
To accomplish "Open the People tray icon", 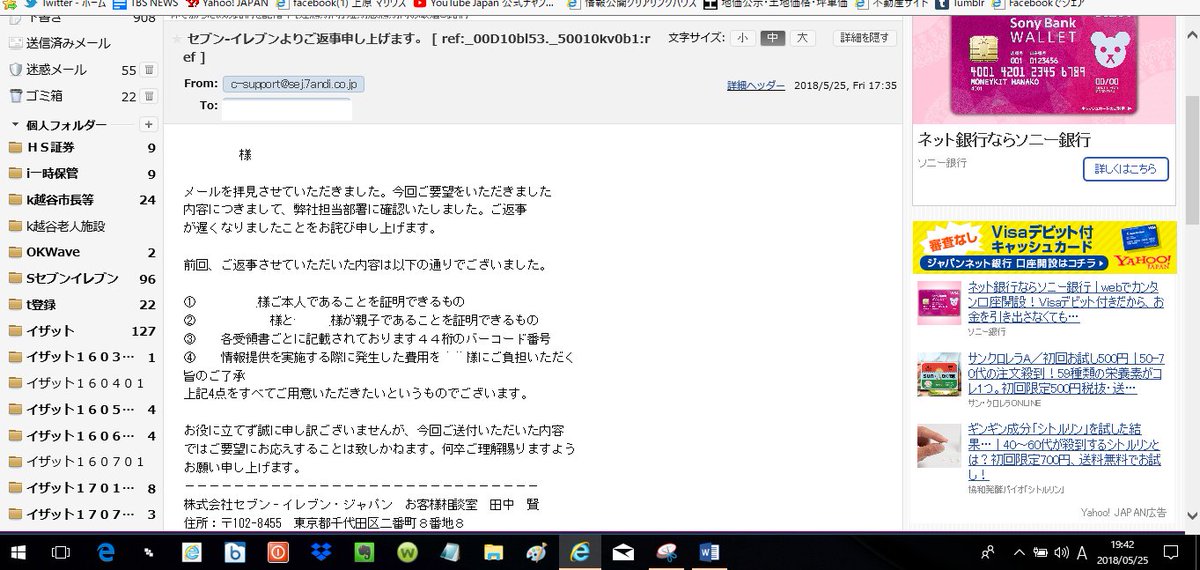I will [988, 552].
